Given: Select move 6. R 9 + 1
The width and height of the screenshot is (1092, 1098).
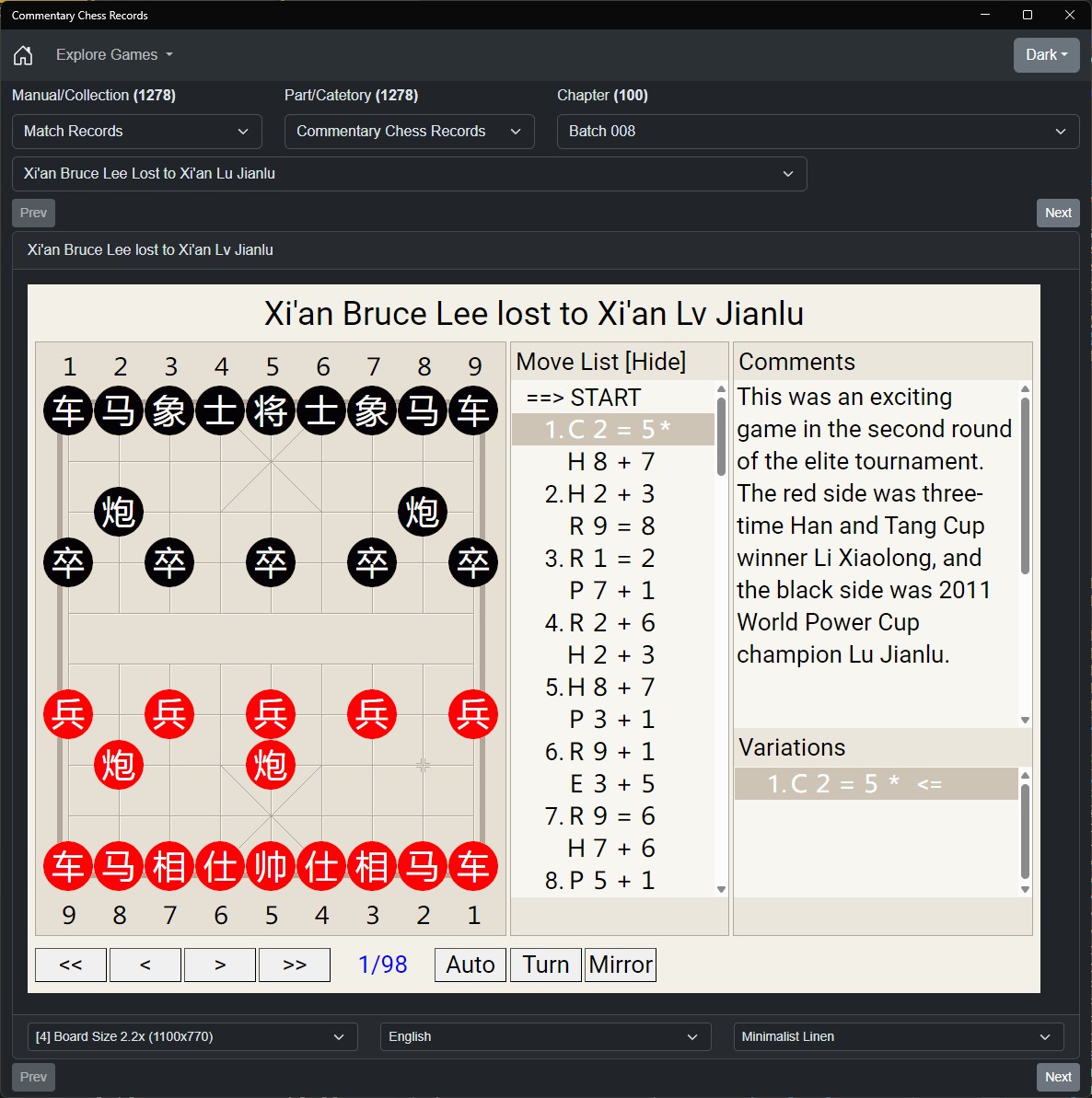Looking at the screenshot, I should point(613,751).
